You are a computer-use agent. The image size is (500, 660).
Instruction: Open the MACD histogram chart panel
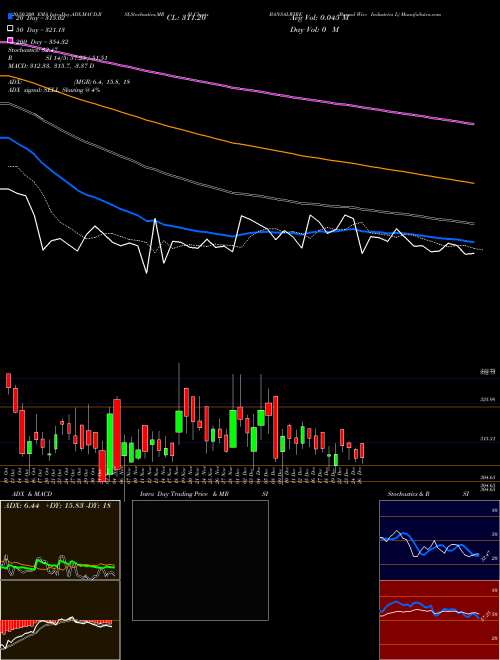tap(60, 620)
